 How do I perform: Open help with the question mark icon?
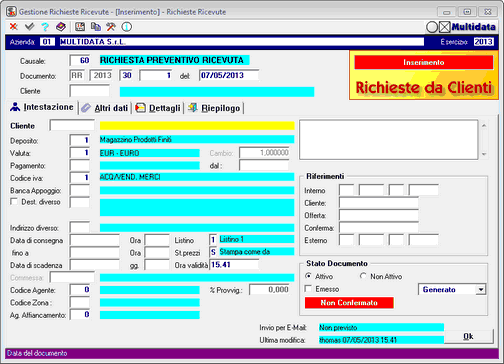click(45, 27)
